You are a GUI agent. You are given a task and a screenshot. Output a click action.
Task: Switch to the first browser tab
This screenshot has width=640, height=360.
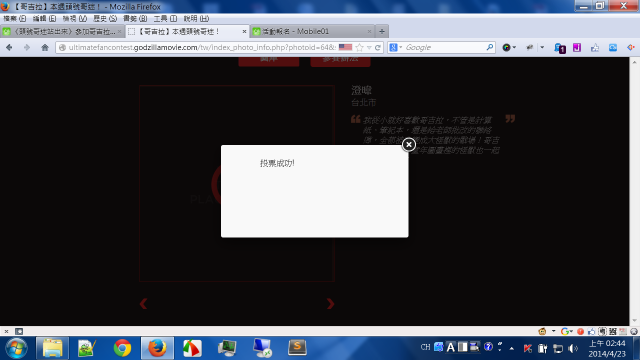[62, 31]
